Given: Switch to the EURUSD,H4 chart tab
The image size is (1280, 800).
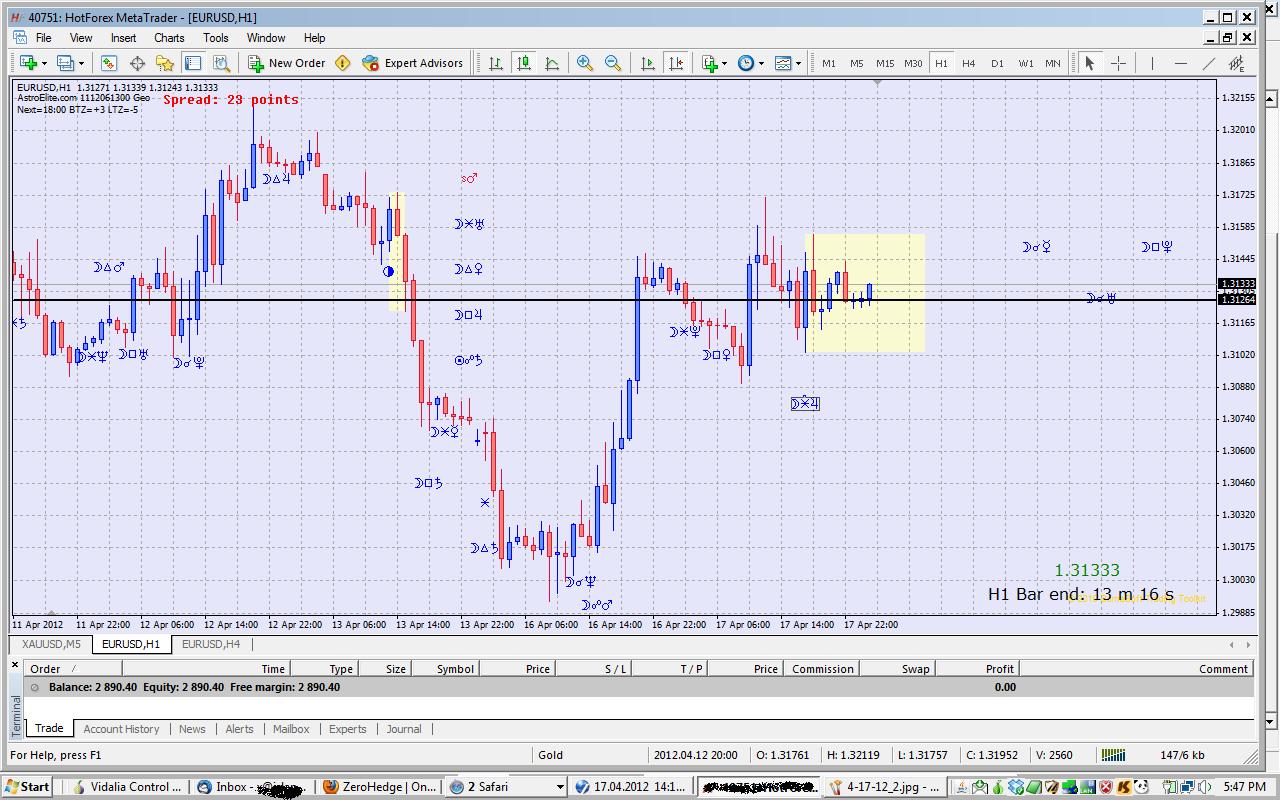Looking at the screenshot, I should pyautogui.click(x=211, y=645).
